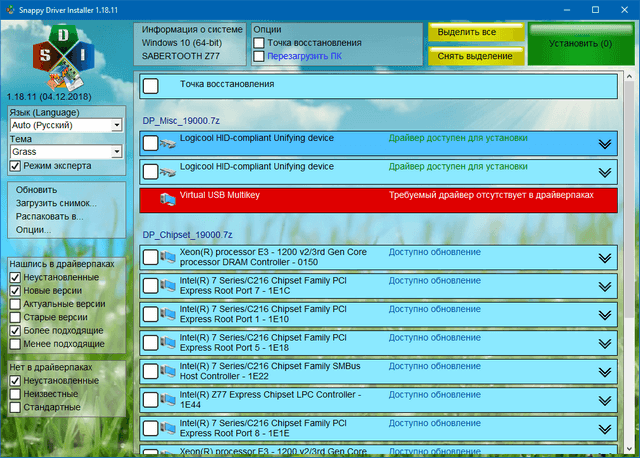This screenshot has width=640, height=458.
Task: Click chipset icon for Root Port 7 - 1E1C
Action: coord(168,286)
